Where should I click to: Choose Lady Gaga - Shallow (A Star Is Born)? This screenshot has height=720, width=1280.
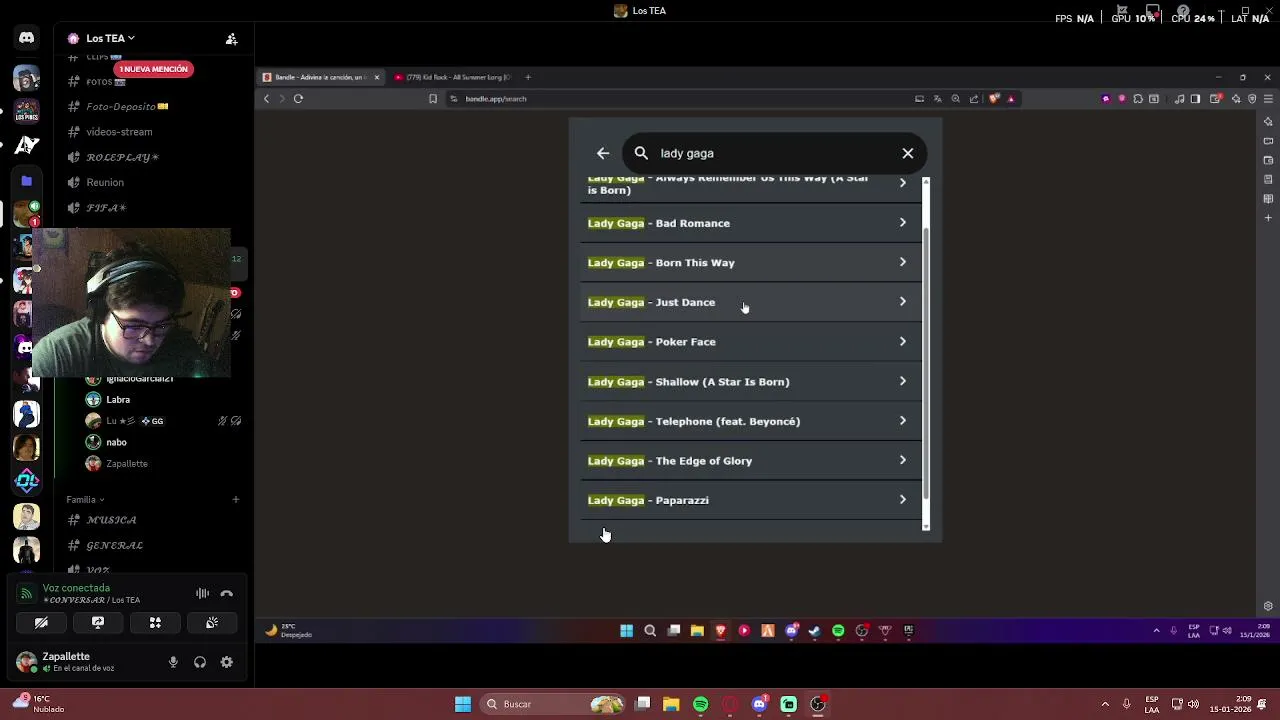(x=750, y=381)
